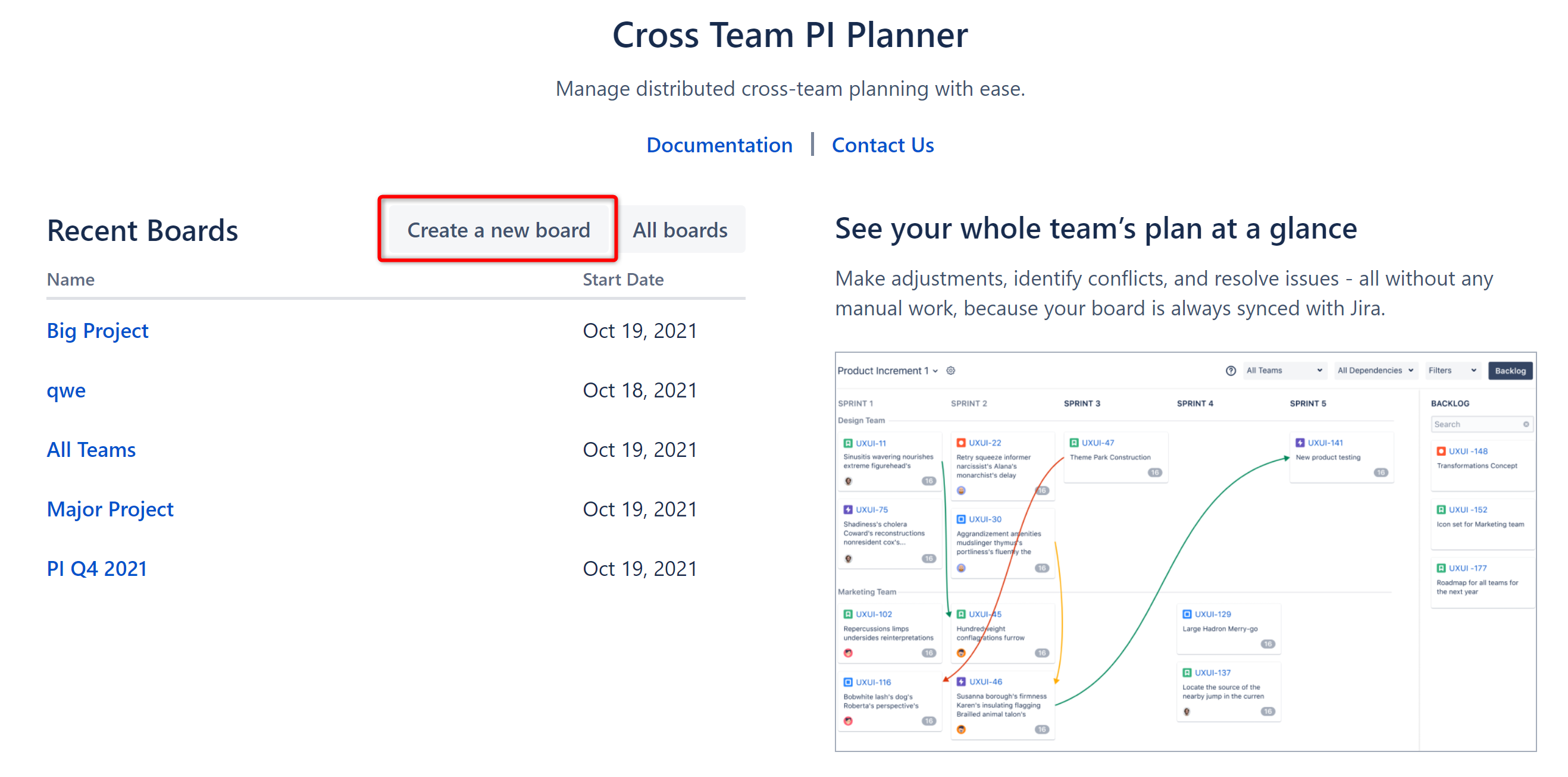Click the story icon on UXUI-177

[x=1441, y=567]
